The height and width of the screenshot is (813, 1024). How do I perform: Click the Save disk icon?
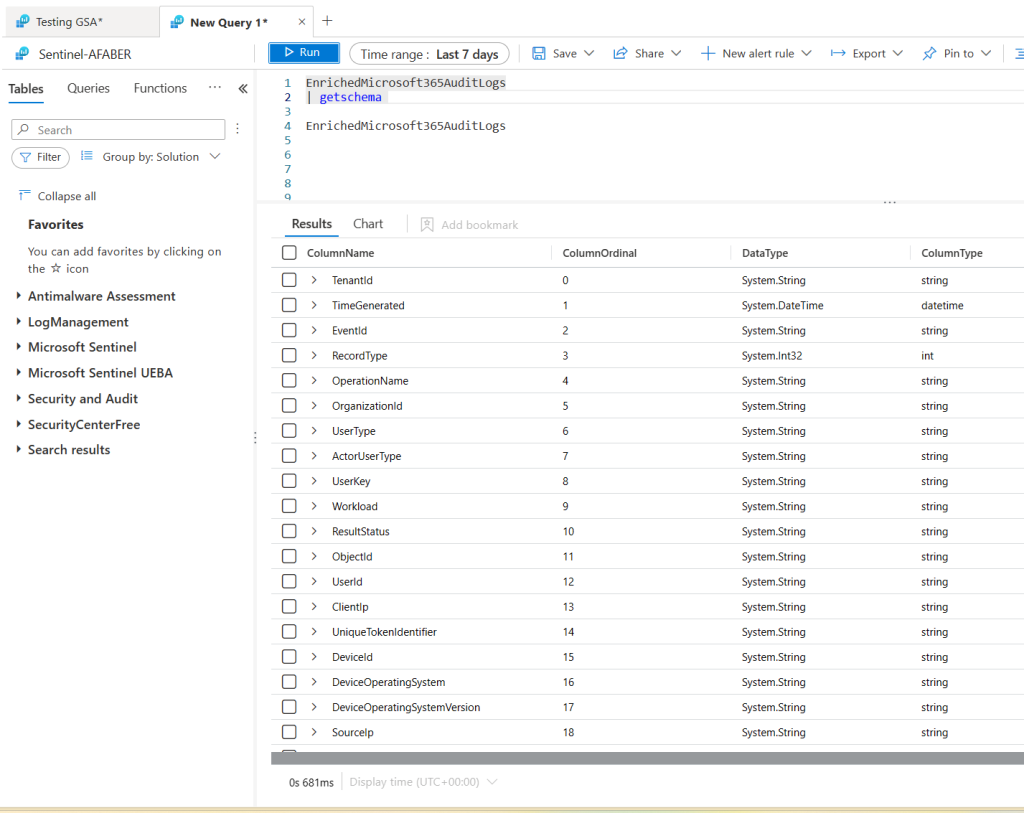point(539,54)
